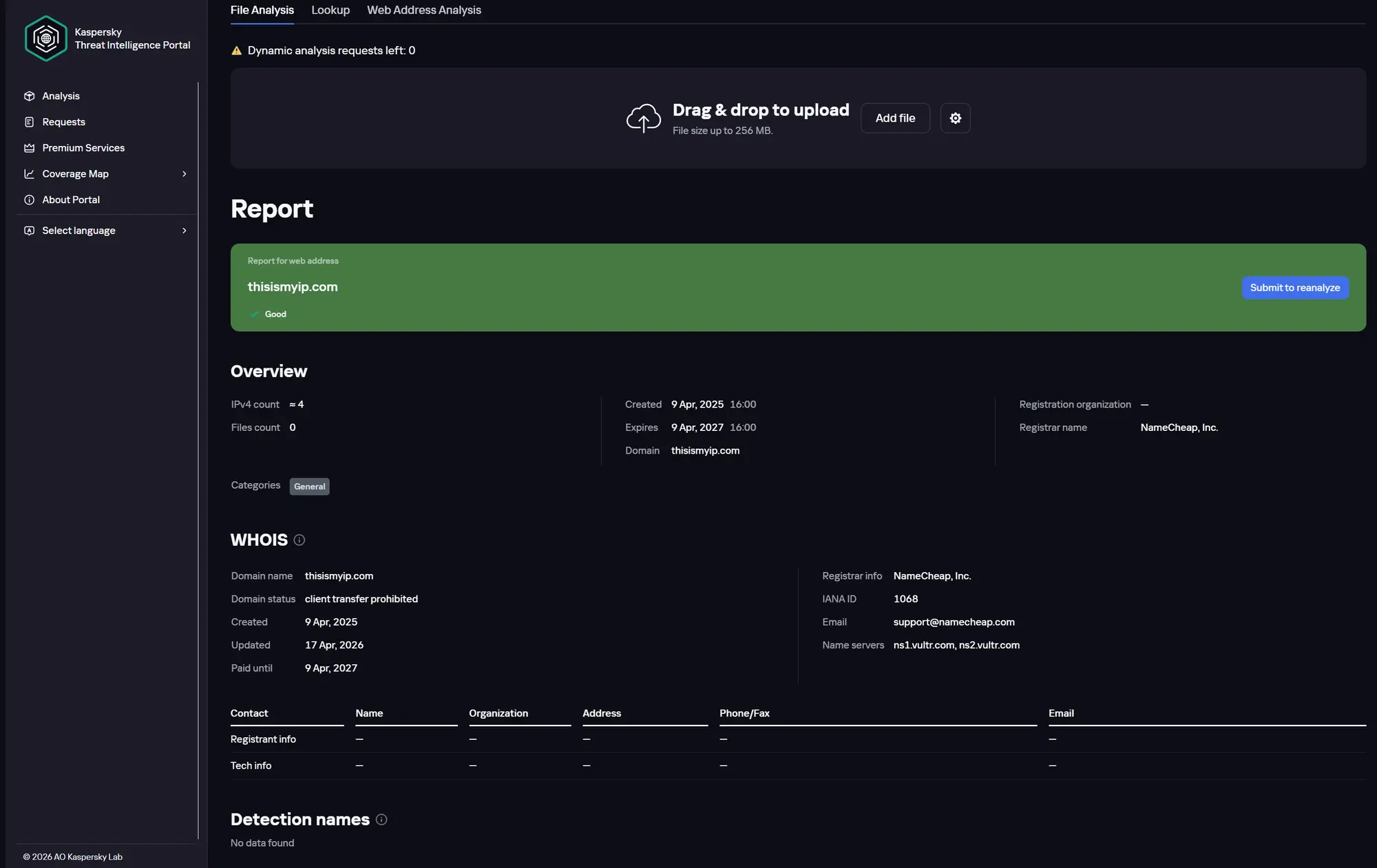Expand the Select language chevron

coord(185,231)
